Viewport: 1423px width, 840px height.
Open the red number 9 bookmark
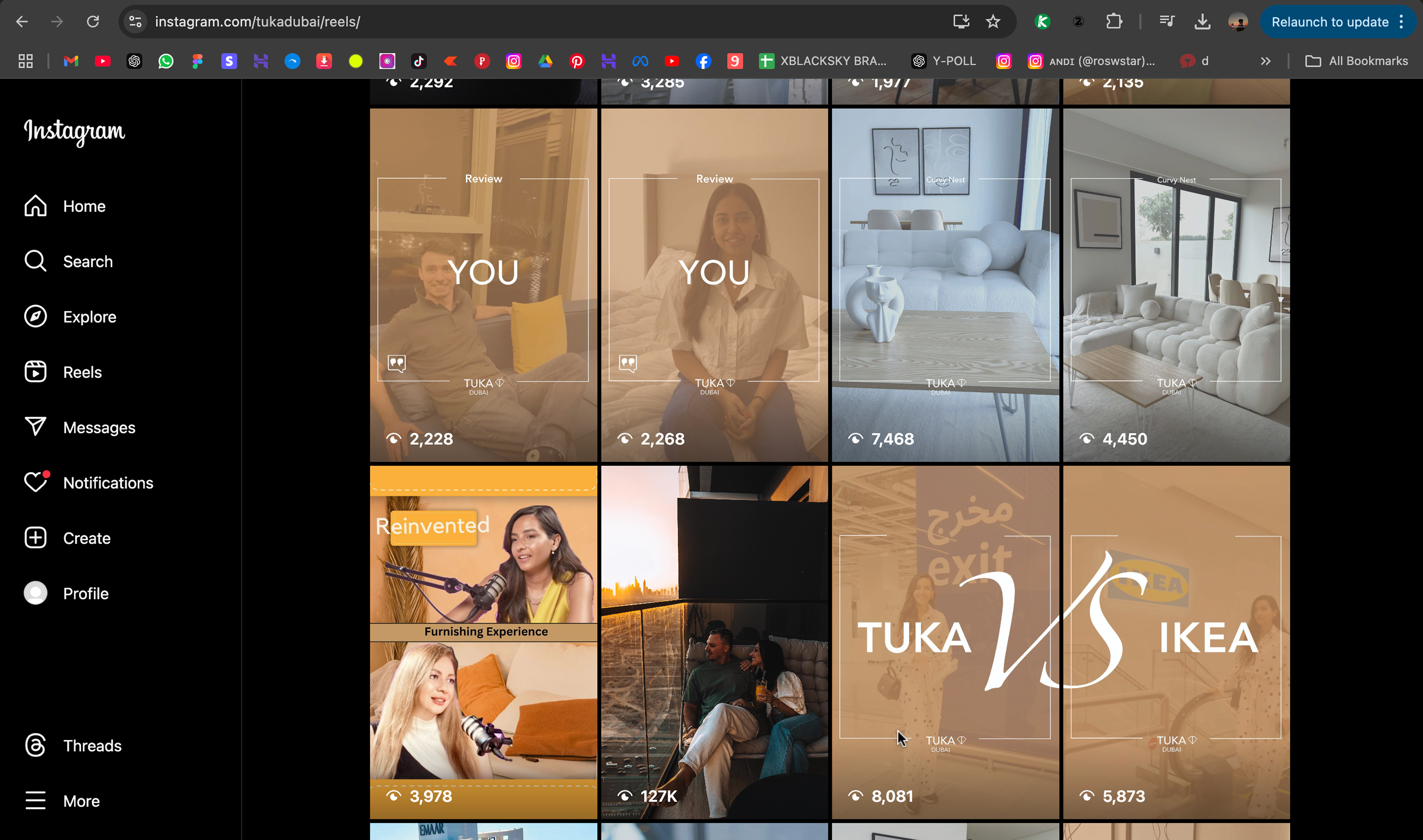point(735,61)
